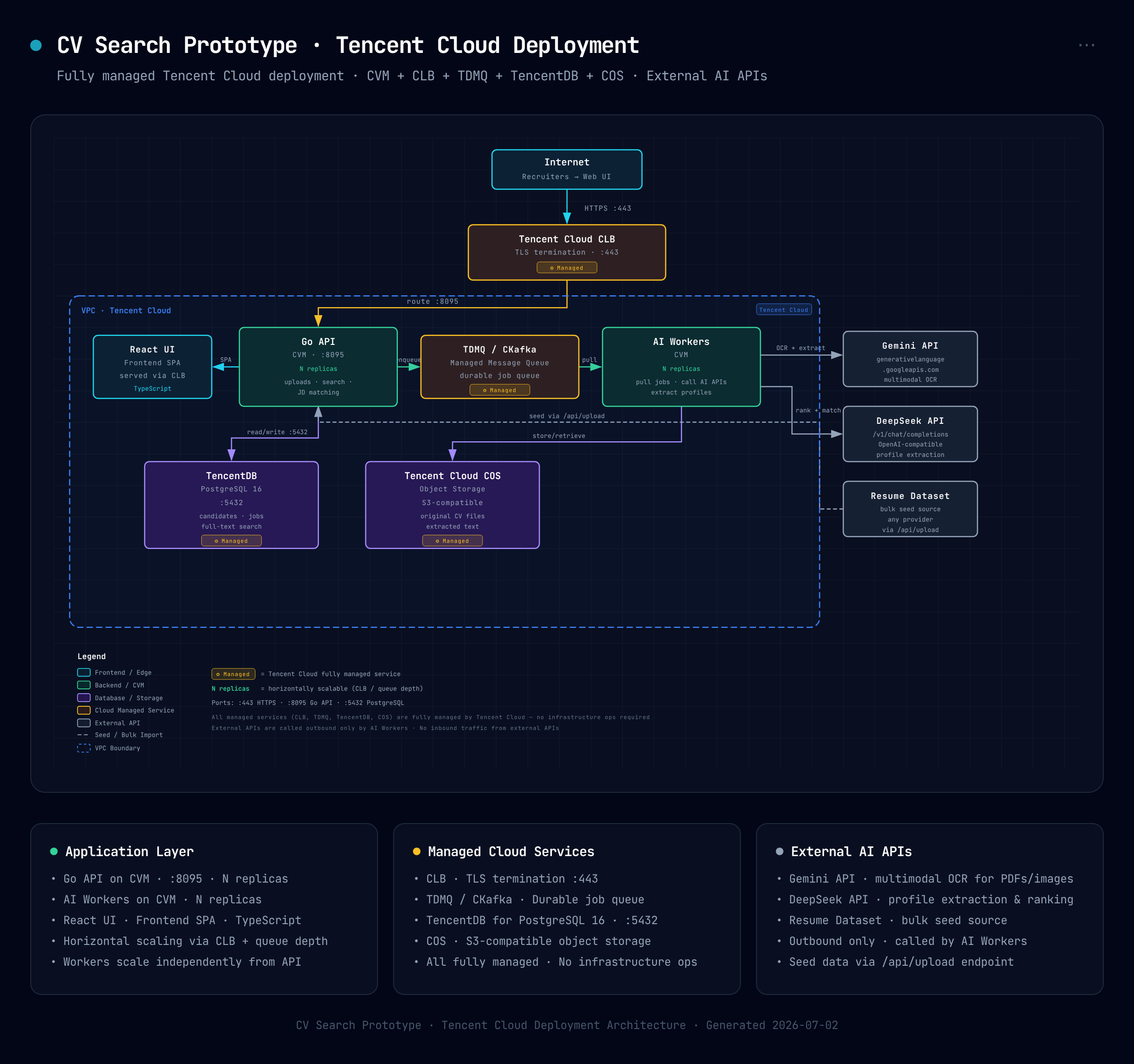This screenshot has width=1134, height=1064.
Task: Click the rank + match connector label
Action: (x=818, y=410)
